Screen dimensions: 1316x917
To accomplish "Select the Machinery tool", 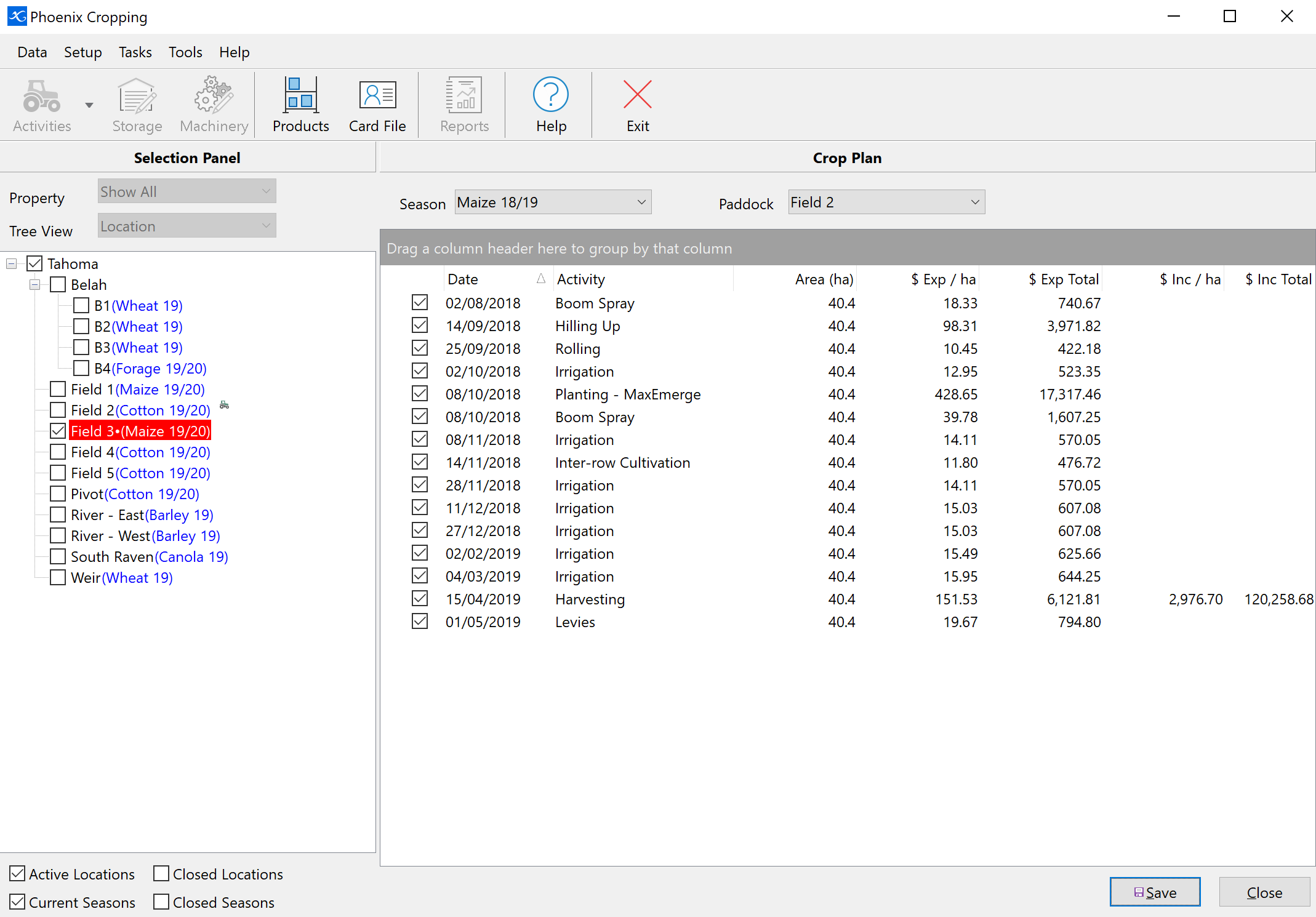I will coord(214,103).
